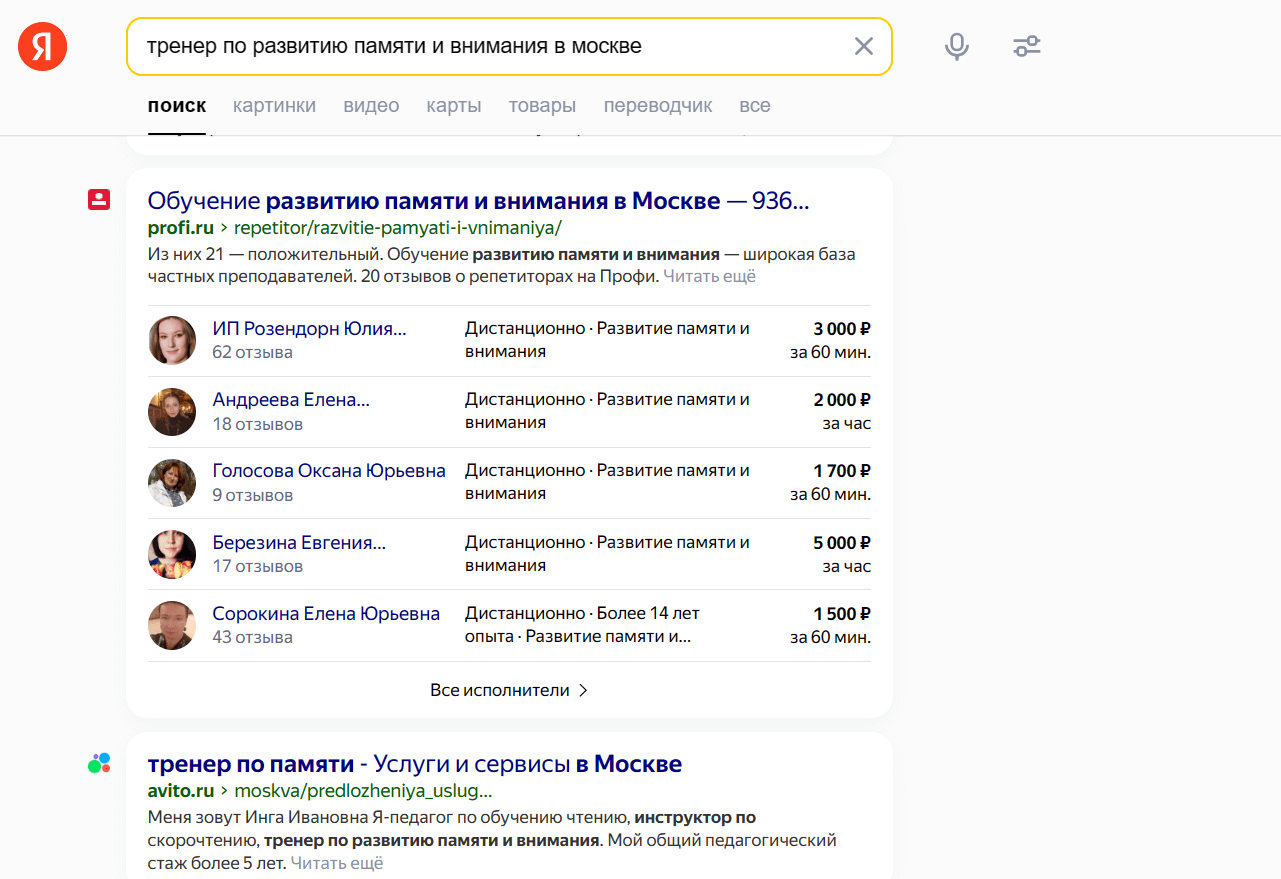
Task: Open the товары tab
Action: click(542, 105)
